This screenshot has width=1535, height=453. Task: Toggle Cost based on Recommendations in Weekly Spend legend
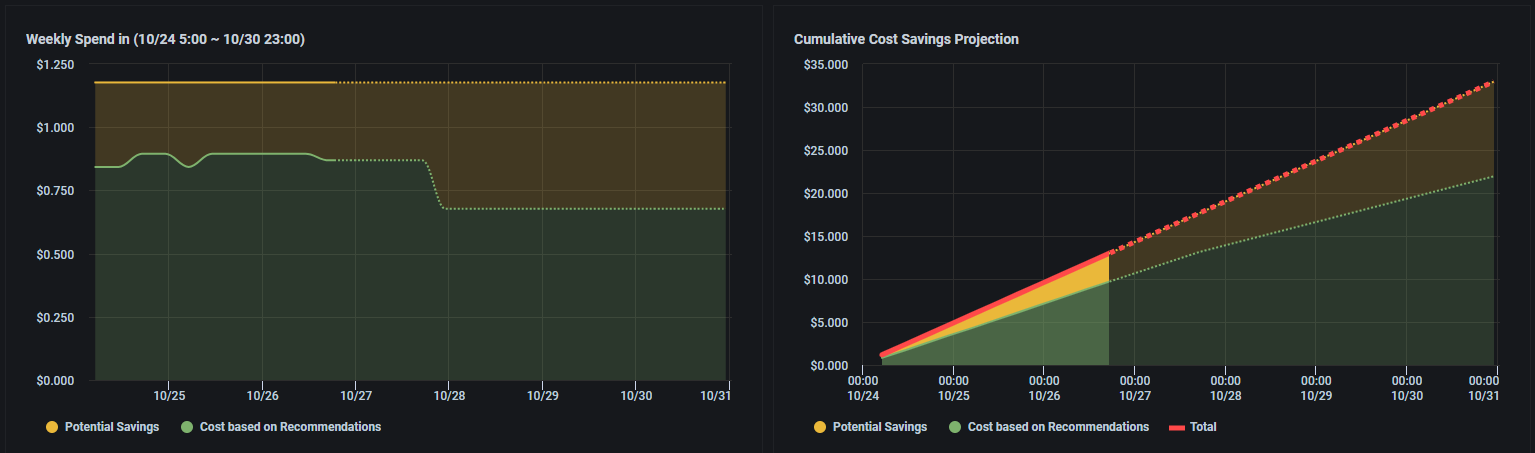[x=290, y=427]
